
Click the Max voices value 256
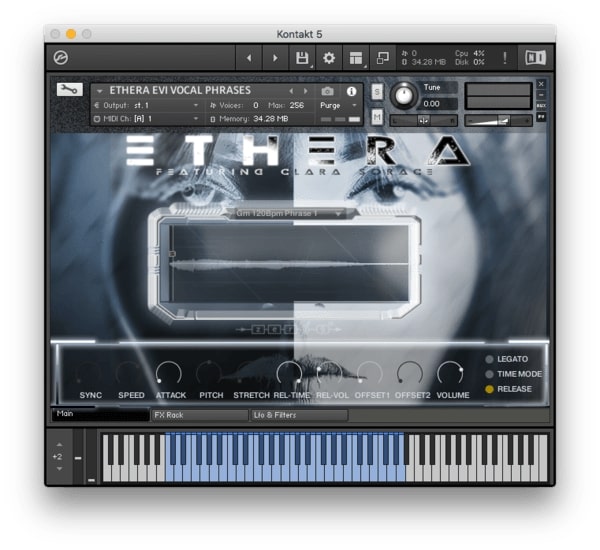(x=297, y=105)
